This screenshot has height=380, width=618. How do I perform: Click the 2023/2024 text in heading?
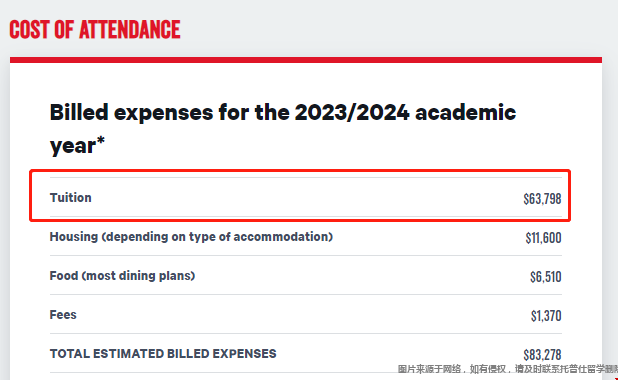coord(352,112)
